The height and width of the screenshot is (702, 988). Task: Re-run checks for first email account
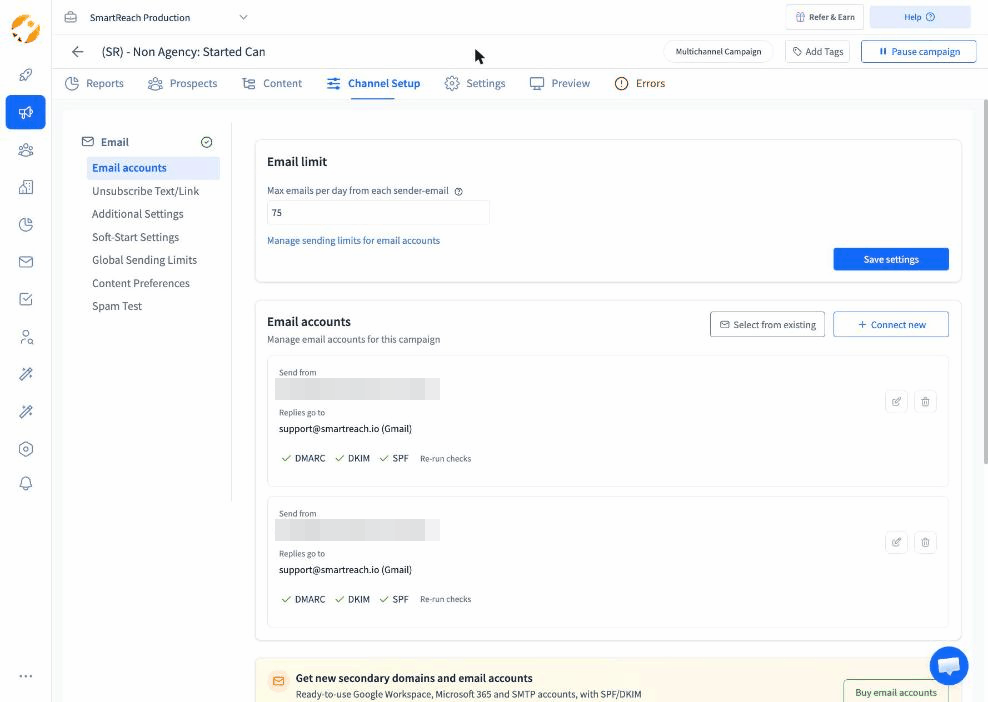(445, 459)
